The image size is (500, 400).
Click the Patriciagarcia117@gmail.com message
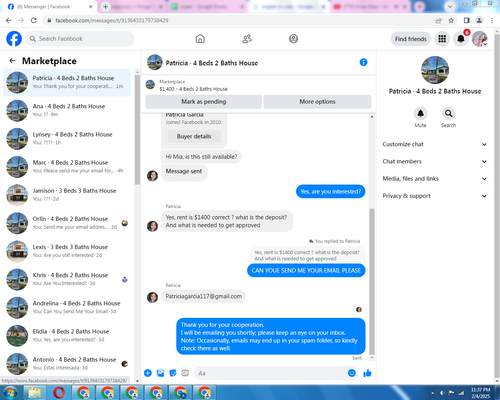(204, 296)
